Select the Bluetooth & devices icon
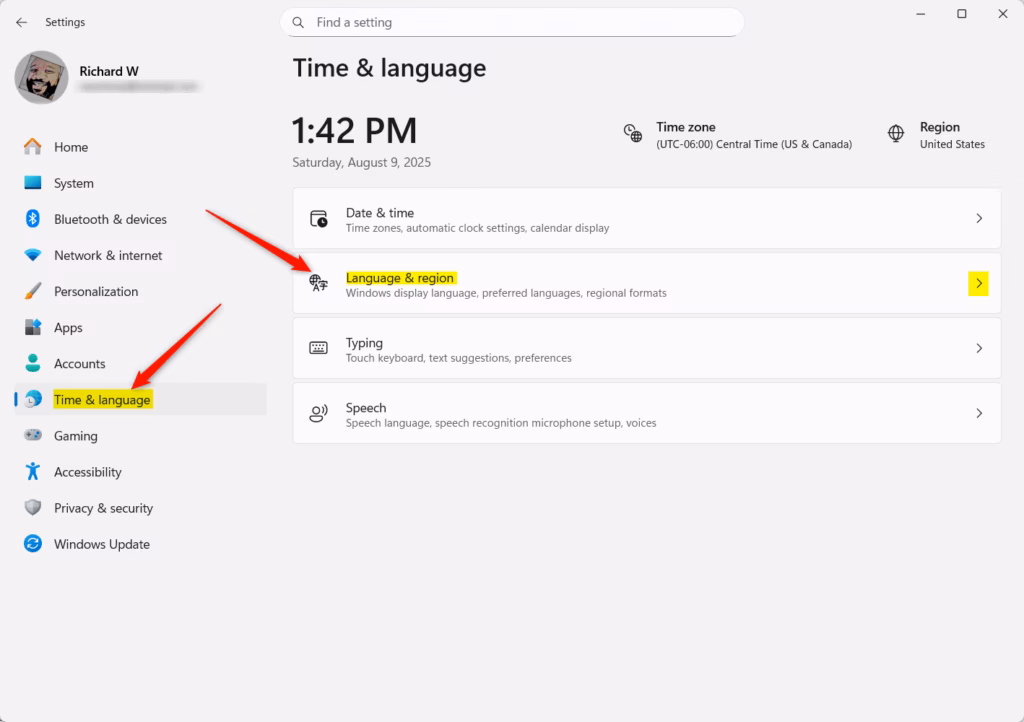This screenshot has width=1024, height=722. click(x=33, y=219)
